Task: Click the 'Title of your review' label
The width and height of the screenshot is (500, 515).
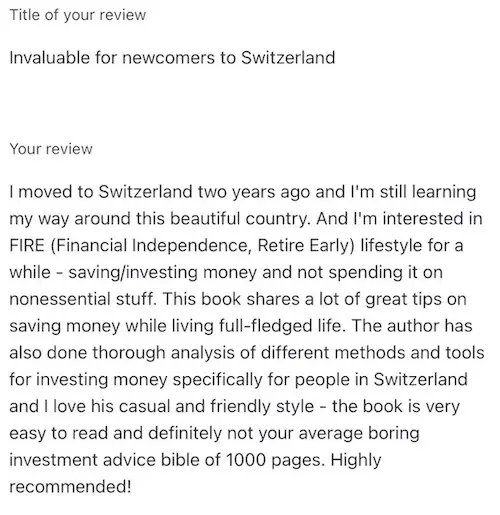Action: [78, 15]
